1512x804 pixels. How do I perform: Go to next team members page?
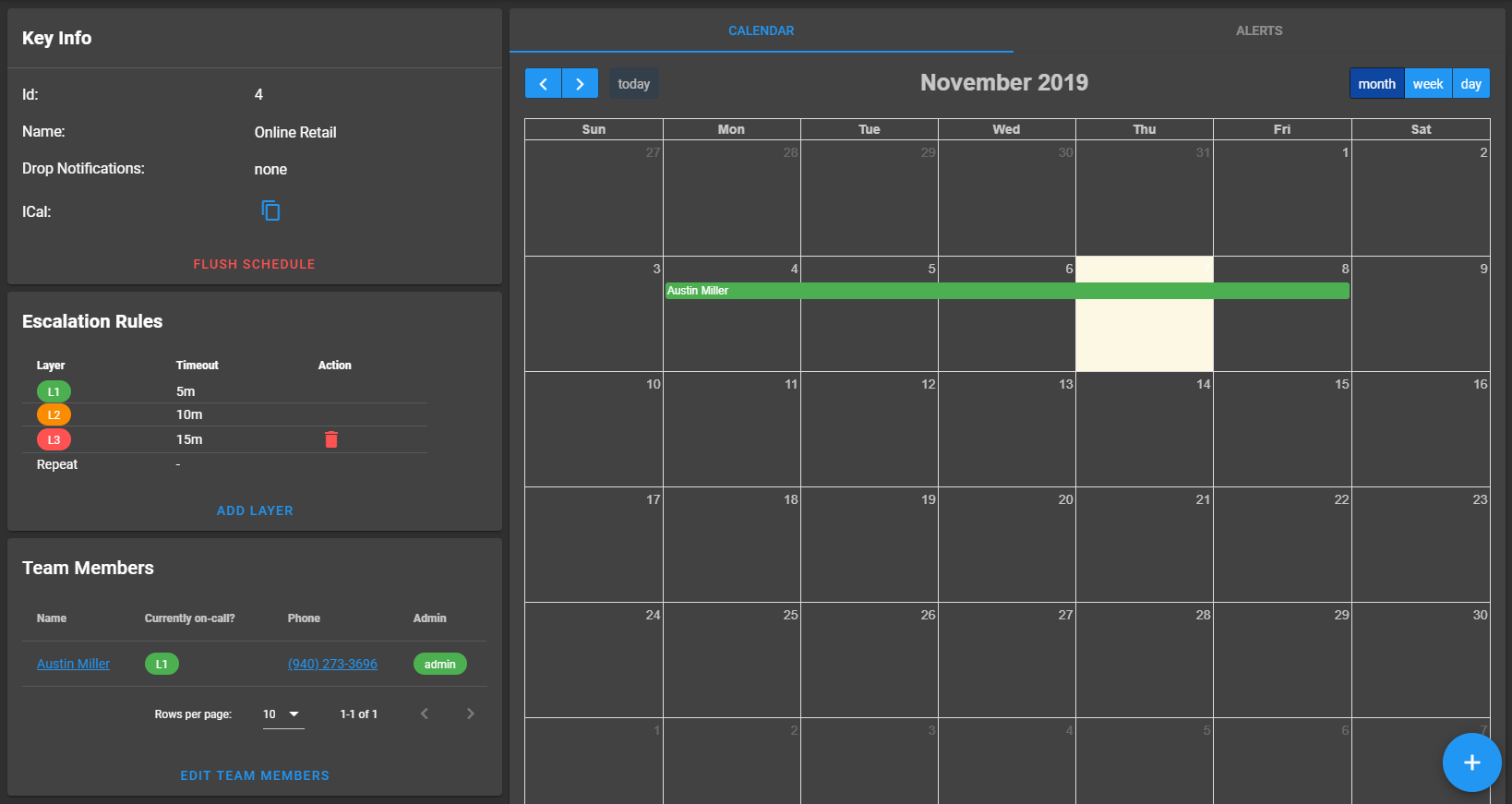tap(471, 714)
